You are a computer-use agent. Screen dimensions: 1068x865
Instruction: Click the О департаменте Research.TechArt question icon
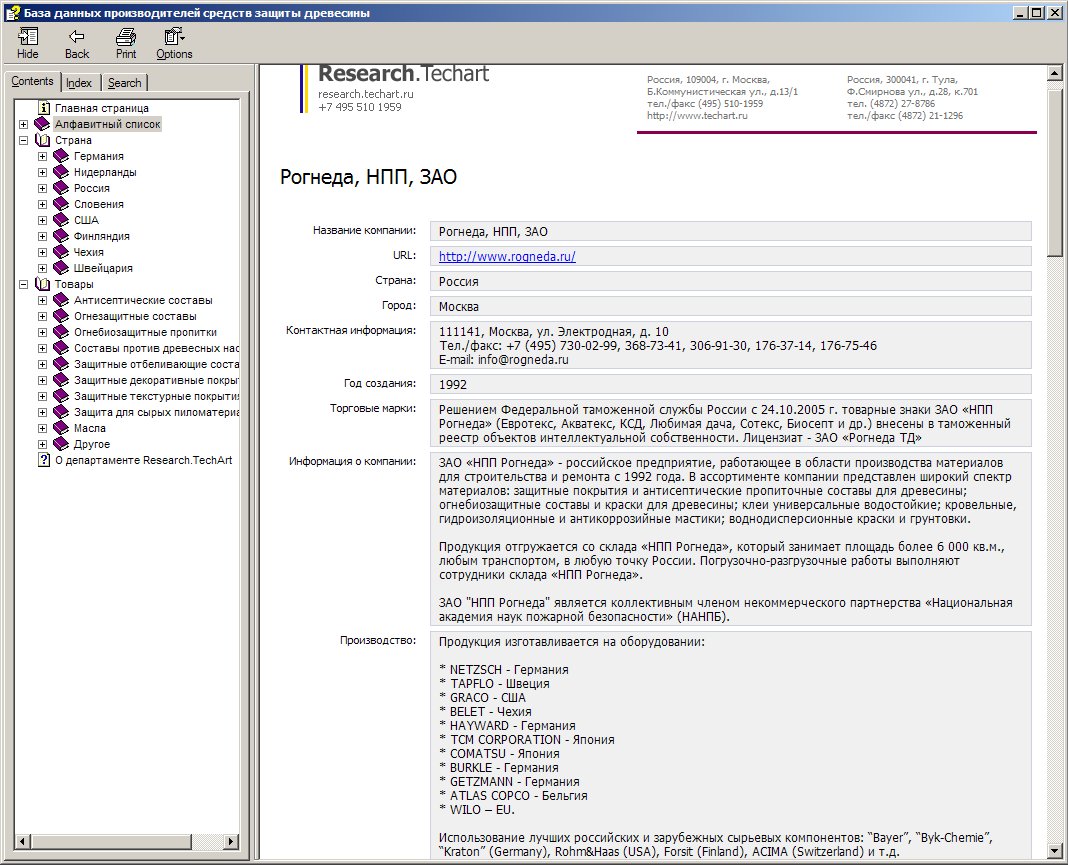(44, 460)
